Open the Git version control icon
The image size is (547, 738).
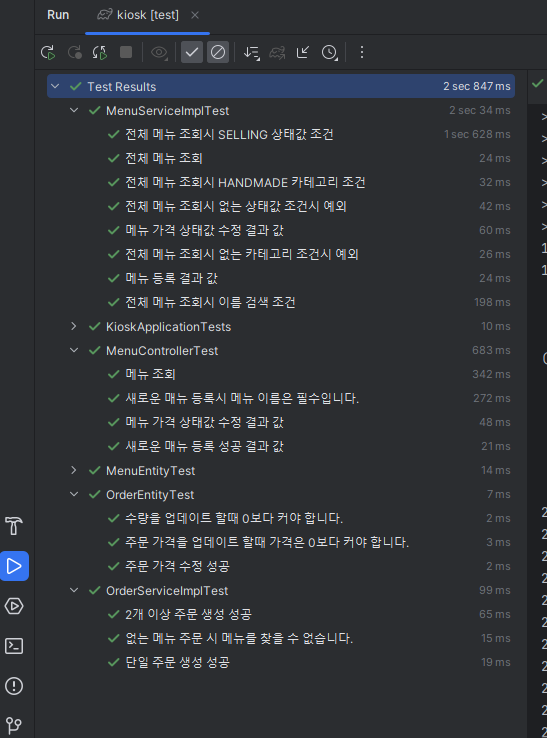(x=14, y=725)
